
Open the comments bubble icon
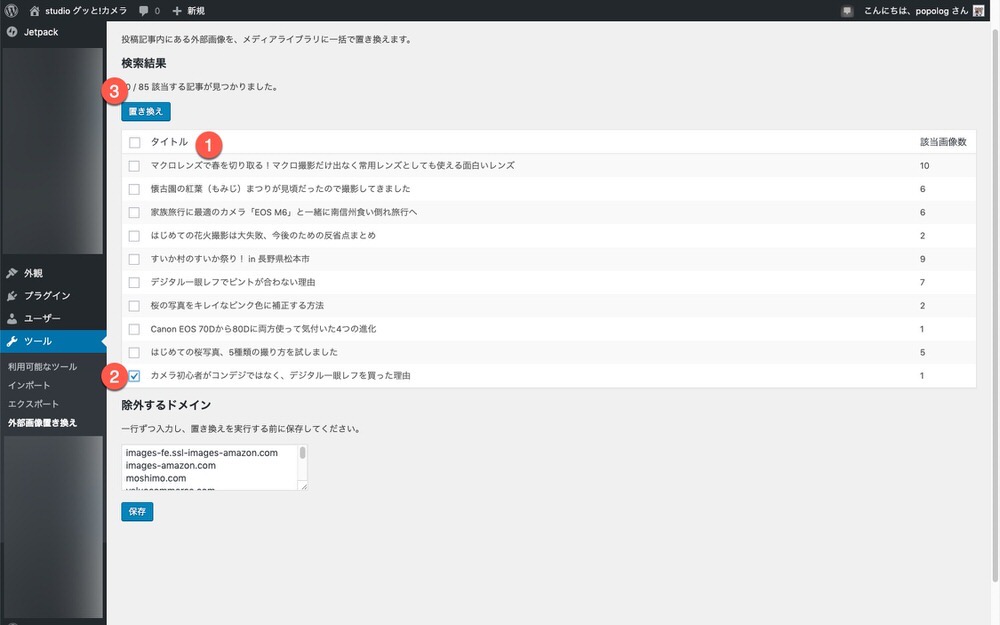(145, 11)
